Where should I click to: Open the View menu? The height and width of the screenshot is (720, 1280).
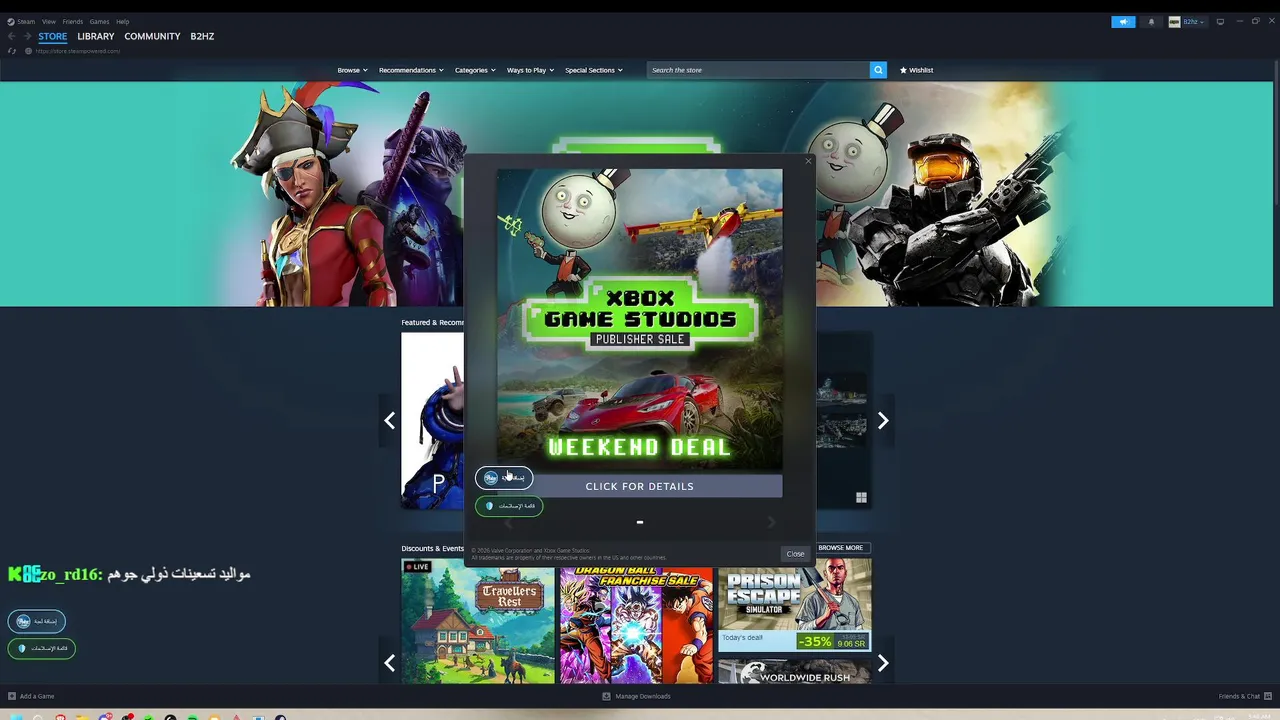tap(49, 21)
